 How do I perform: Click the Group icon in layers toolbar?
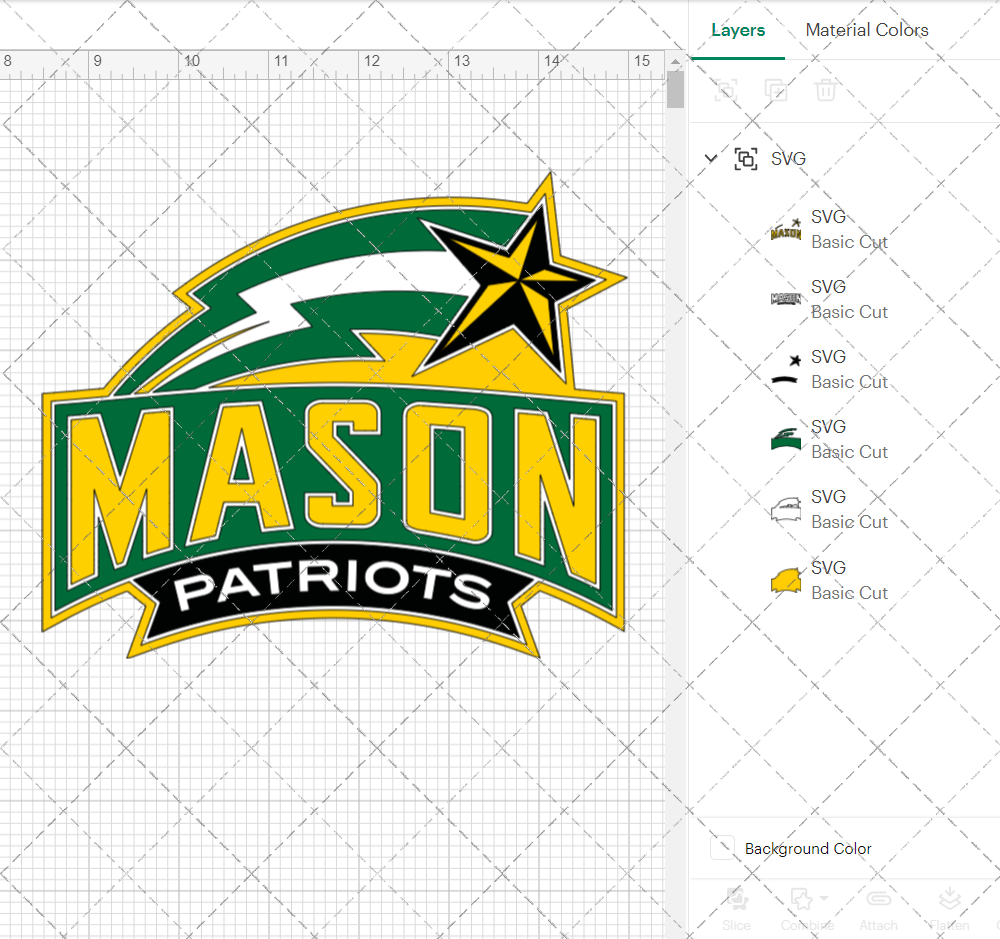point(726,90)
